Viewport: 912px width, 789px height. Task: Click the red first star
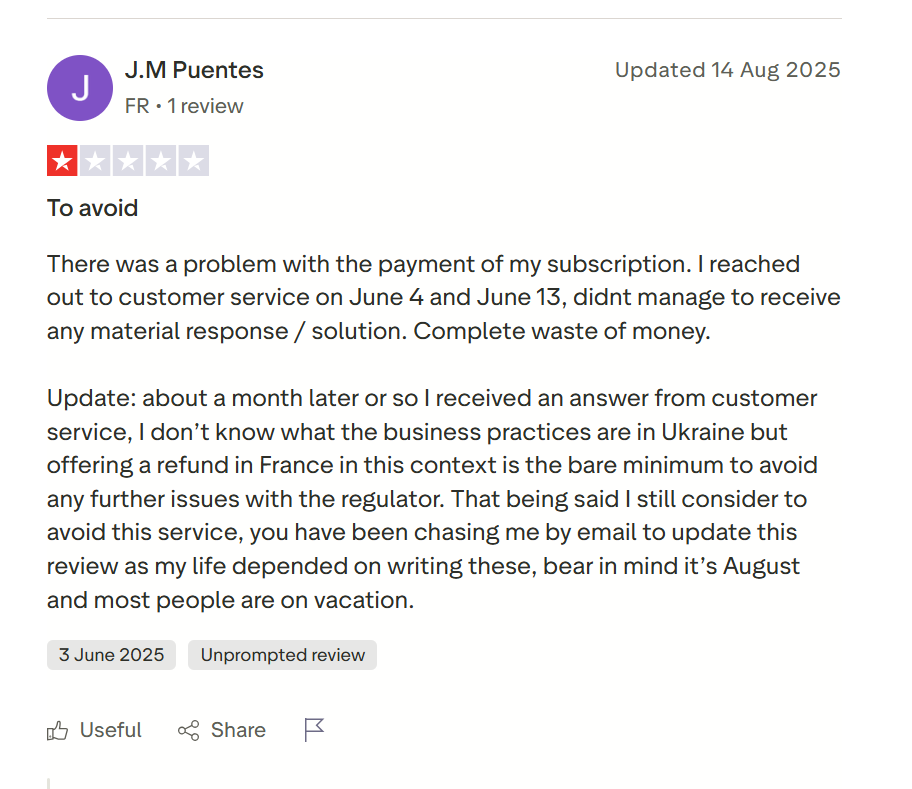coord(62,161)
